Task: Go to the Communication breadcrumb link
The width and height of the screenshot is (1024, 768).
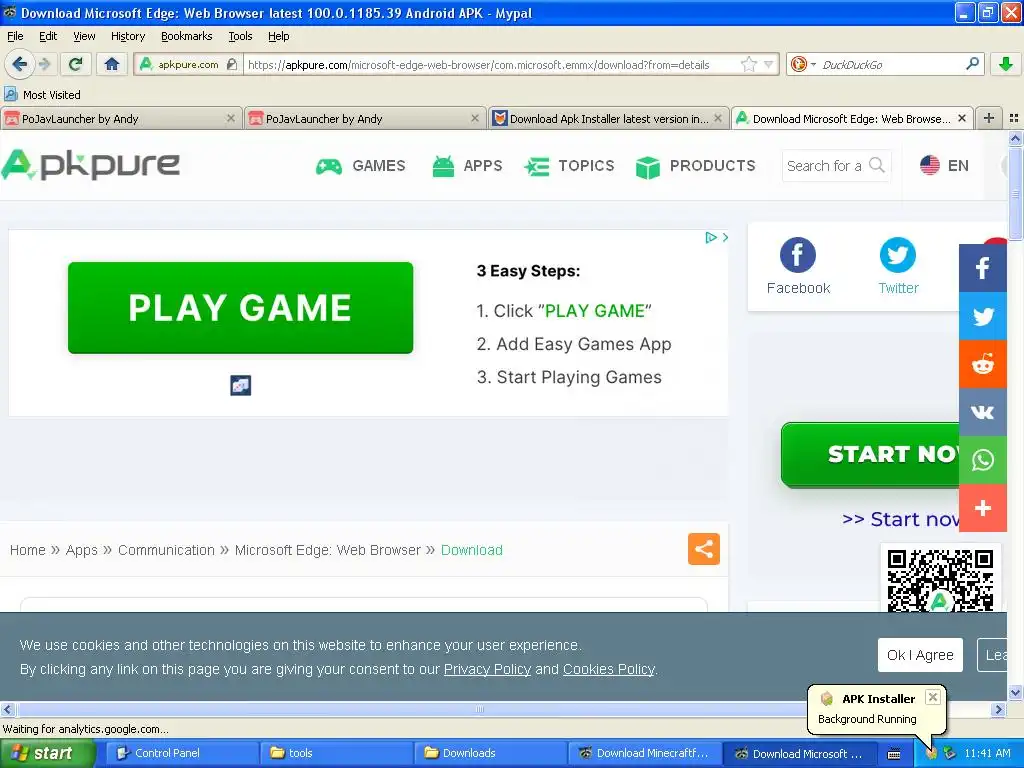Action: click(166, 550)
